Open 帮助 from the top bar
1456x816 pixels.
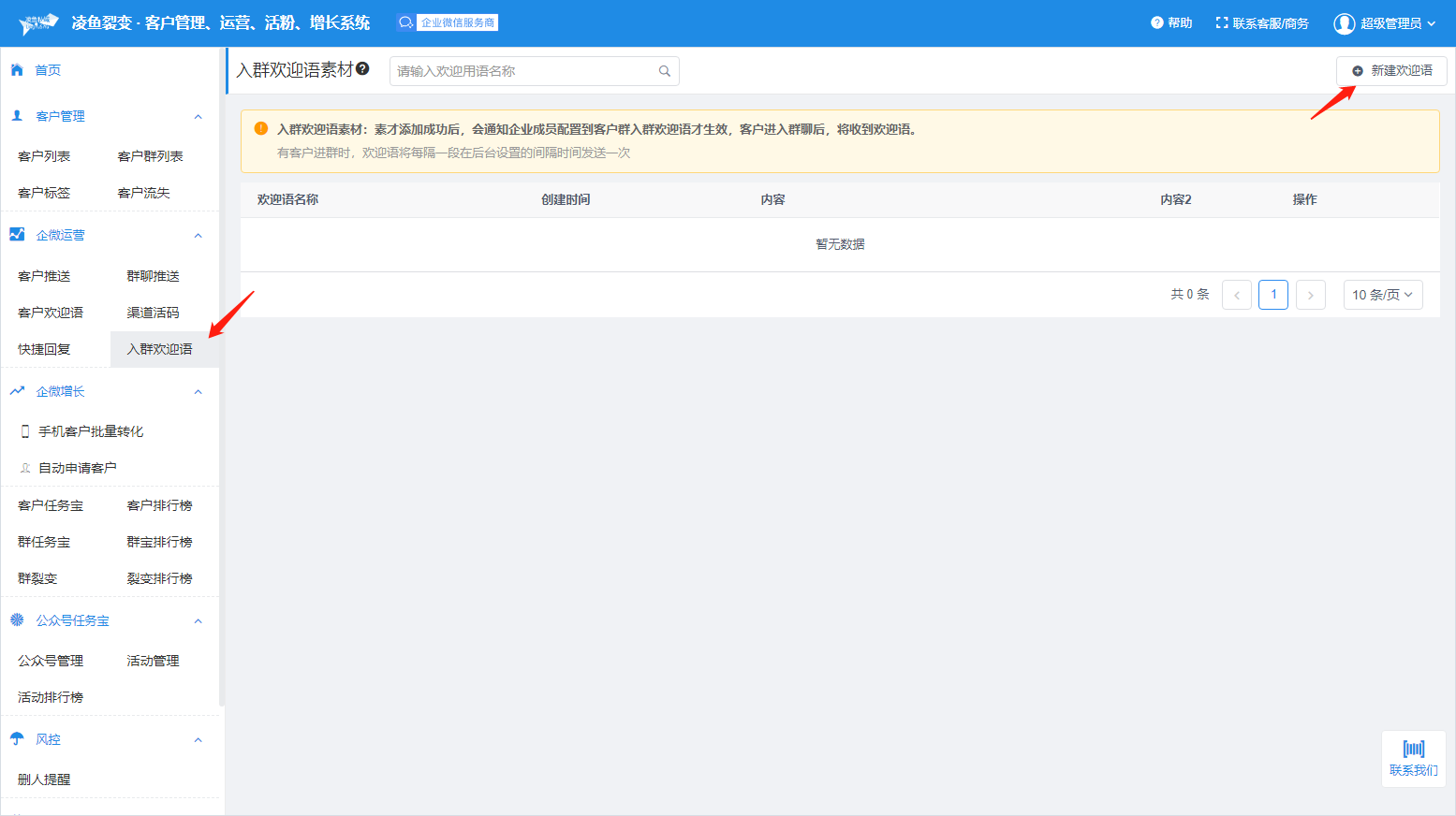(x=1171, y=22)
